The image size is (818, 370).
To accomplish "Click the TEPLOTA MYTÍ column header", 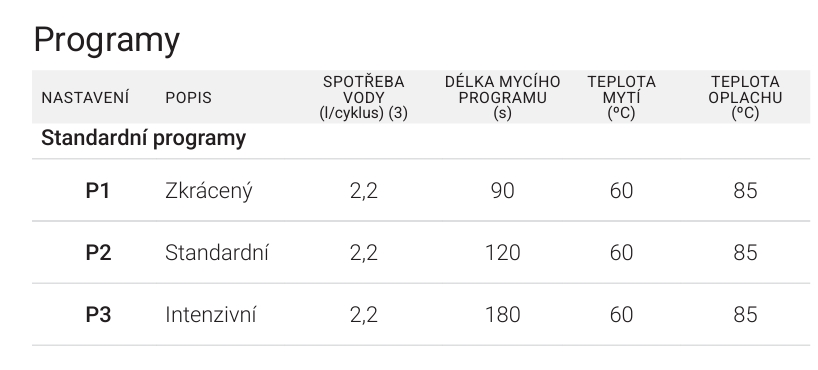I will [x=621, y=98].
